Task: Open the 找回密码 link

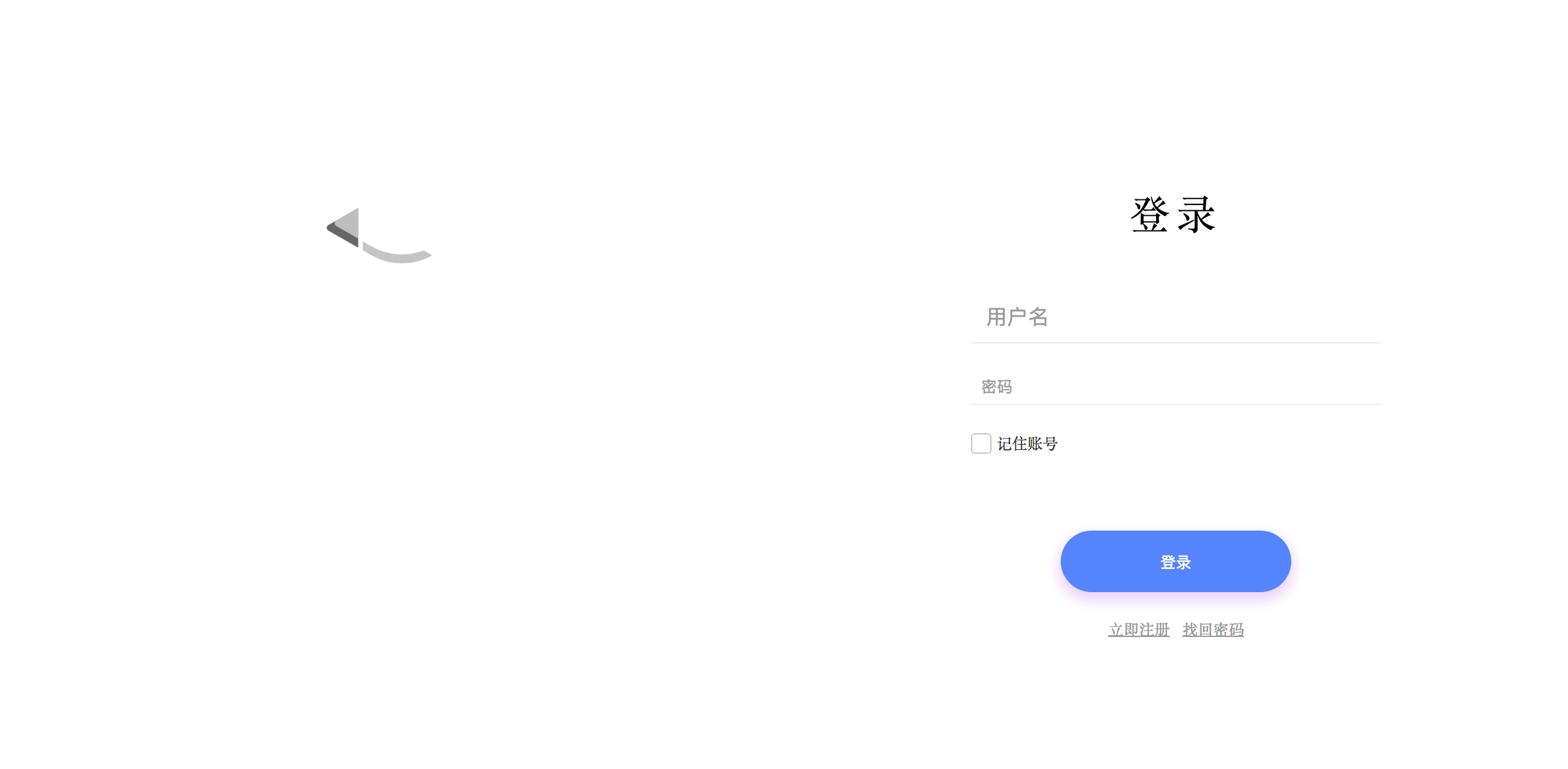Action: pos(1213,630)
